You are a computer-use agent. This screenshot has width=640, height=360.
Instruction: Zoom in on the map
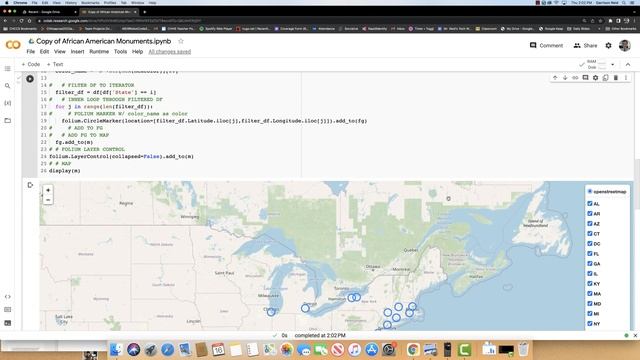click(x=48, y=190)
